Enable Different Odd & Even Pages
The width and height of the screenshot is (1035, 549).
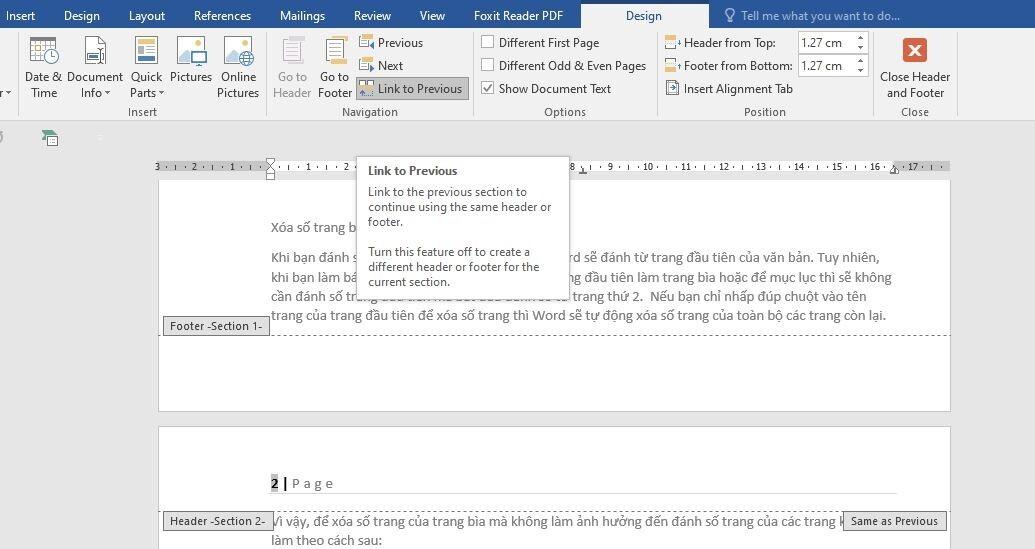(488, 65)
